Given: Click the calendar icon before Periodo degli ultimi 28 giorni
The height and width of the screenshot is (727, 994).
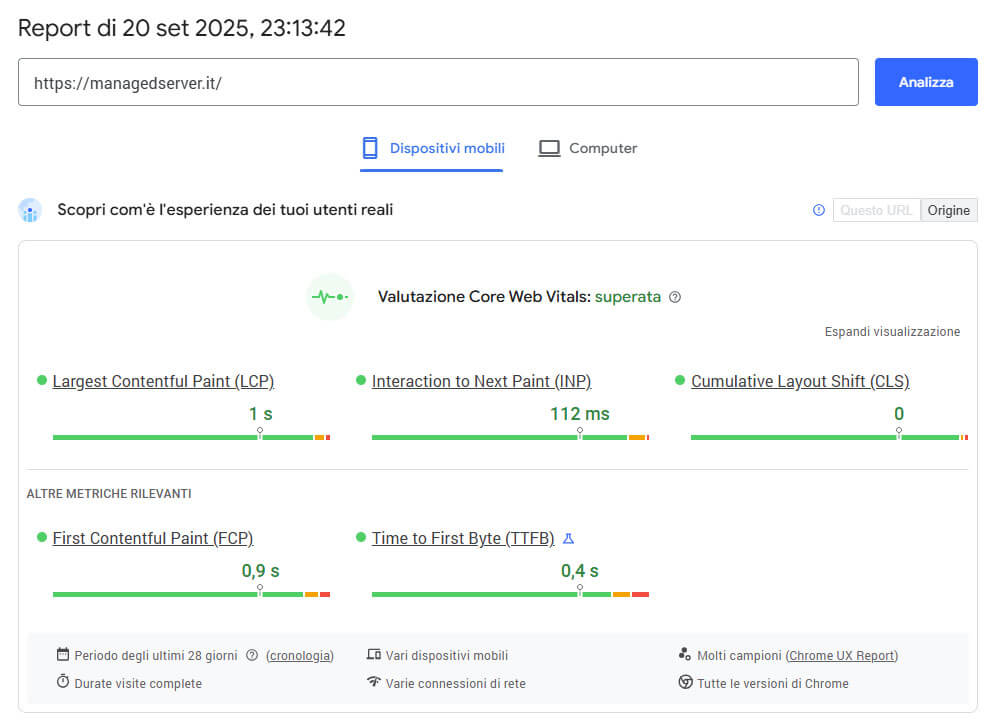Looking at the screenshot, I should point(62,655).
